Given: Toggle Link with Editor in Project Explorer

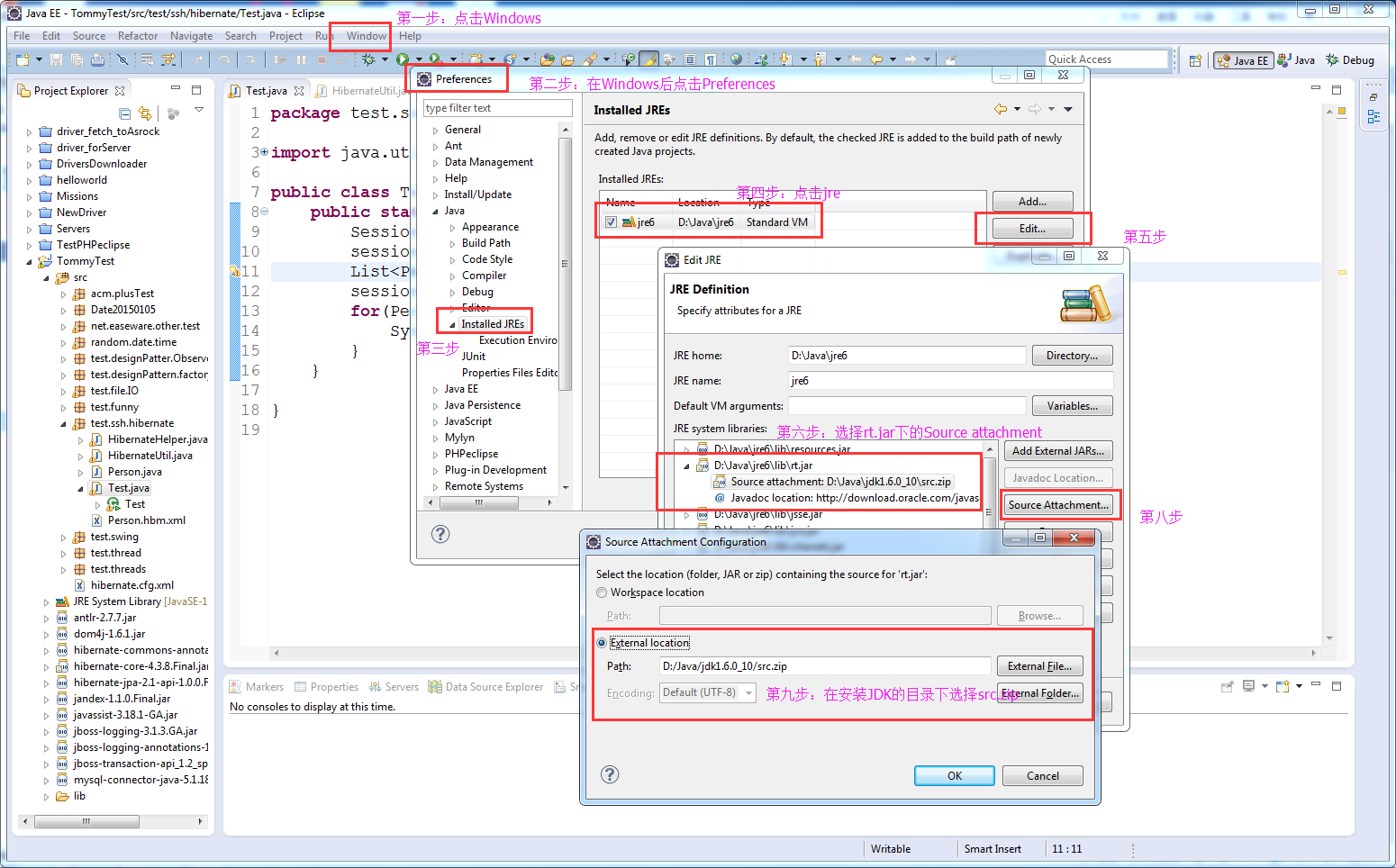Looking at the screenshot, I should tap(145, 113).
